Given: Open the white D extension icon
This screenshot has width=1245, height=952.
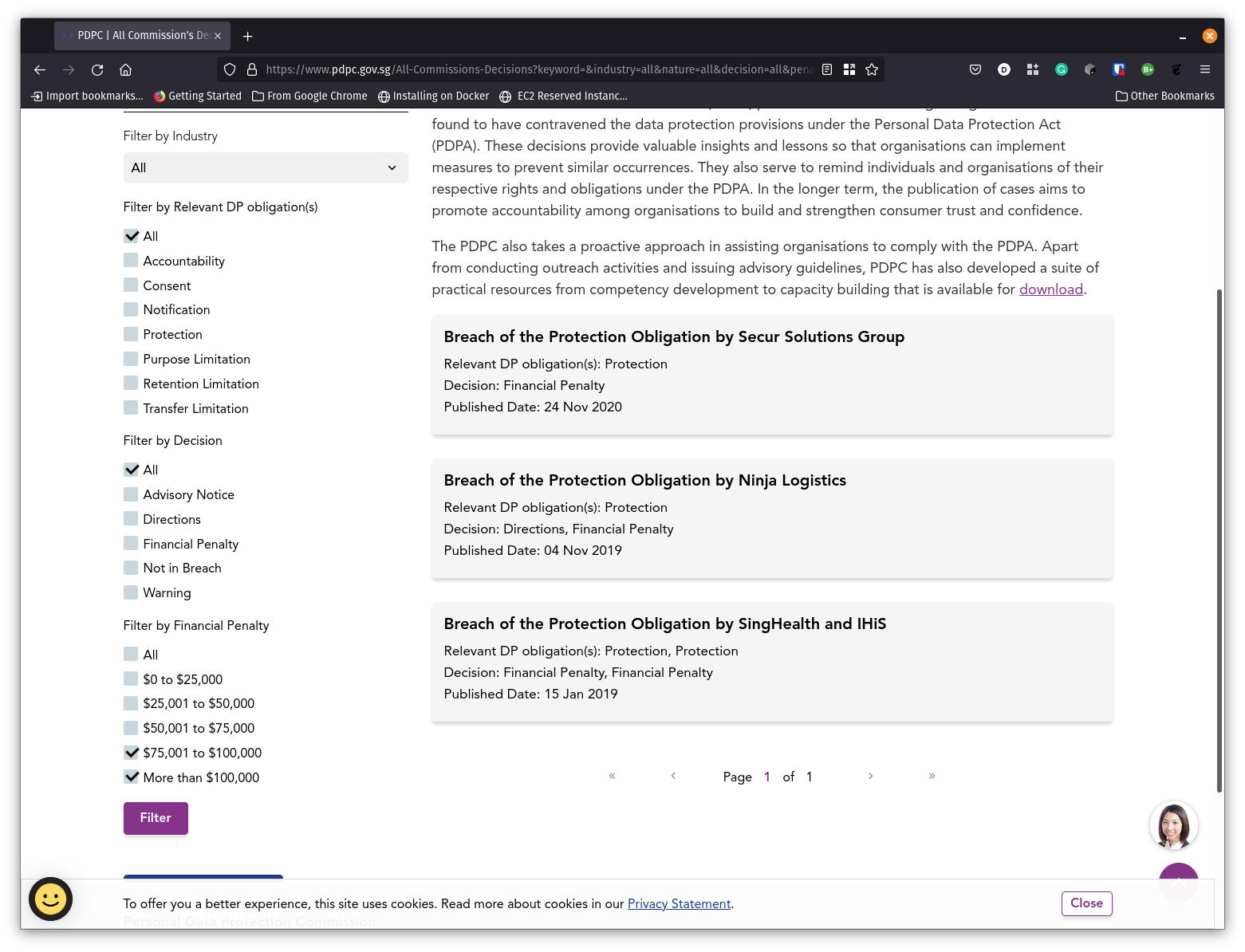Looking at the screenshot, I should pyautogui.click(x=1004, y=69).
